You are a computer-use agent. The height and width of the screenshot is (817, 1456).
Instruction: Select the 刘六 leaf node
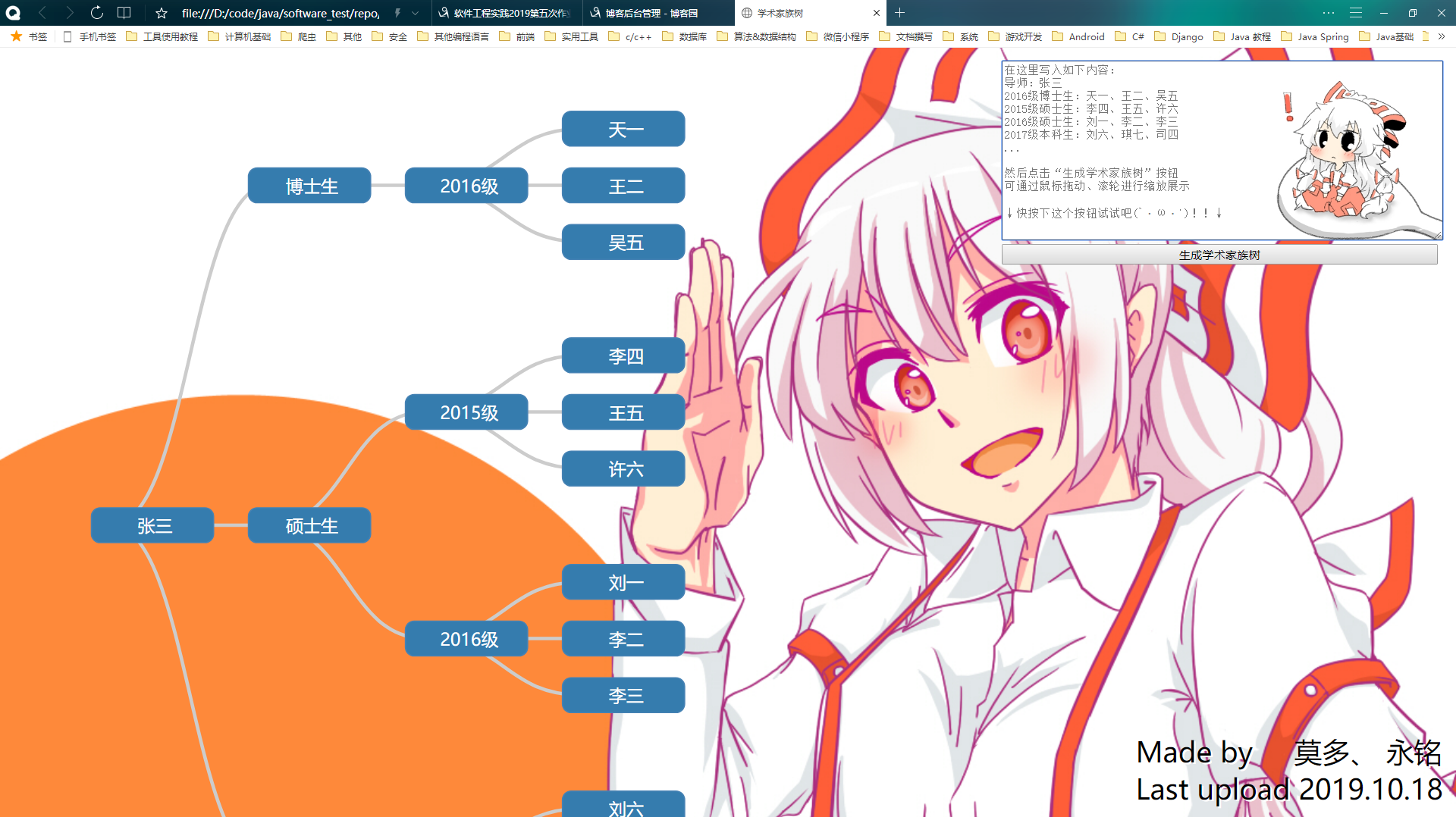coord(623,805)
